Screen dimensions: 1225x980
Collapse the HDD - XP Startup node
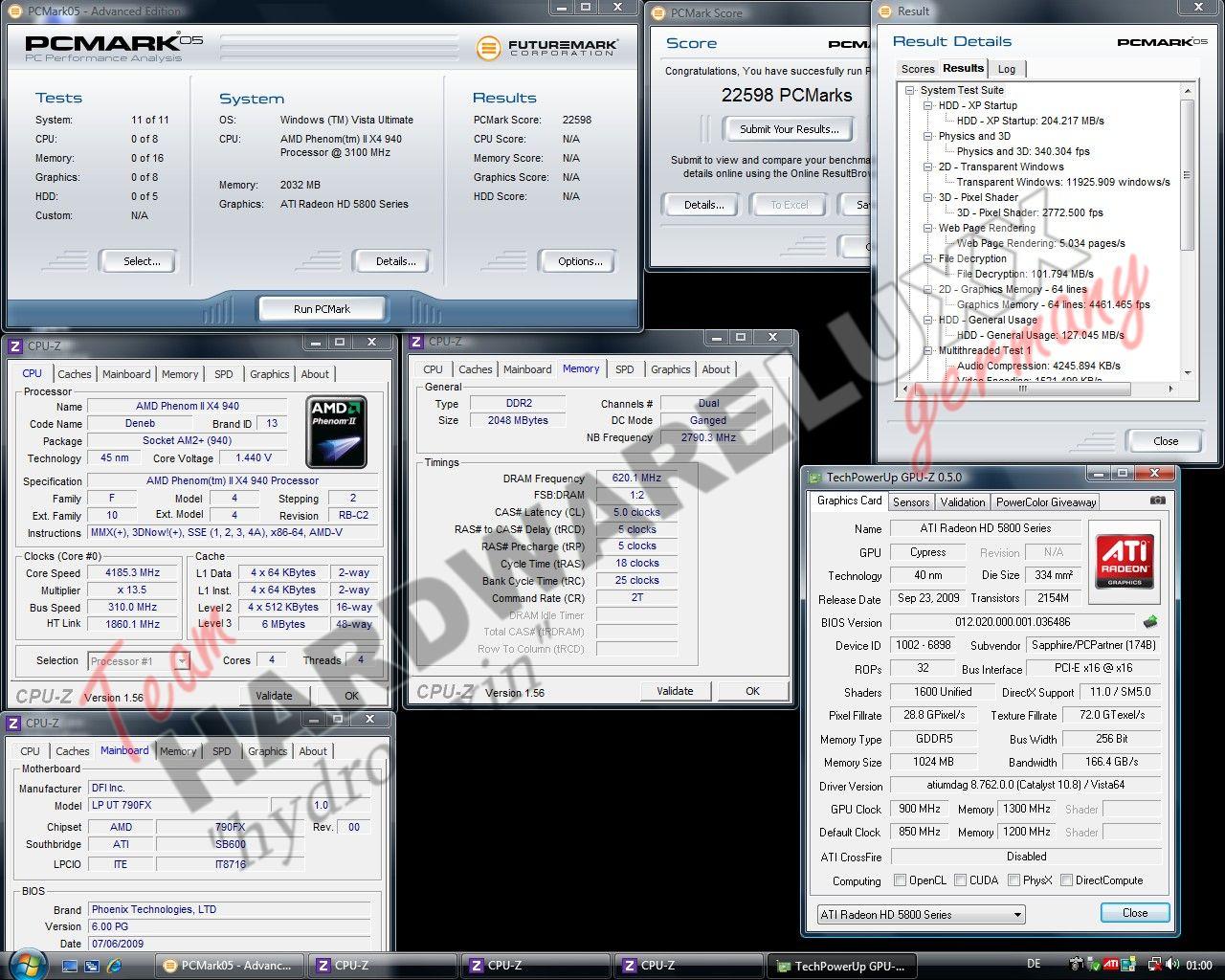(928, 105)
